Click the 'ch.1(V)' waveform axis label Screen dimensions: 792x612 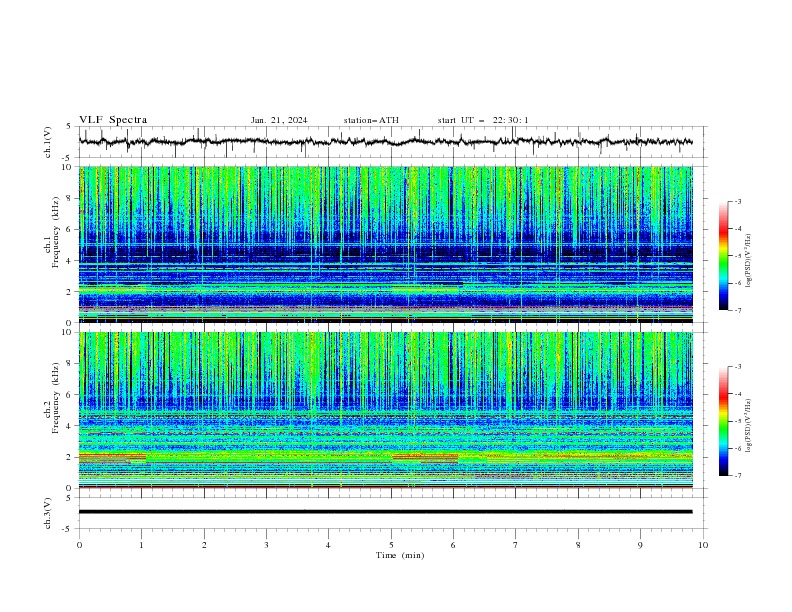tap(48, 142)
